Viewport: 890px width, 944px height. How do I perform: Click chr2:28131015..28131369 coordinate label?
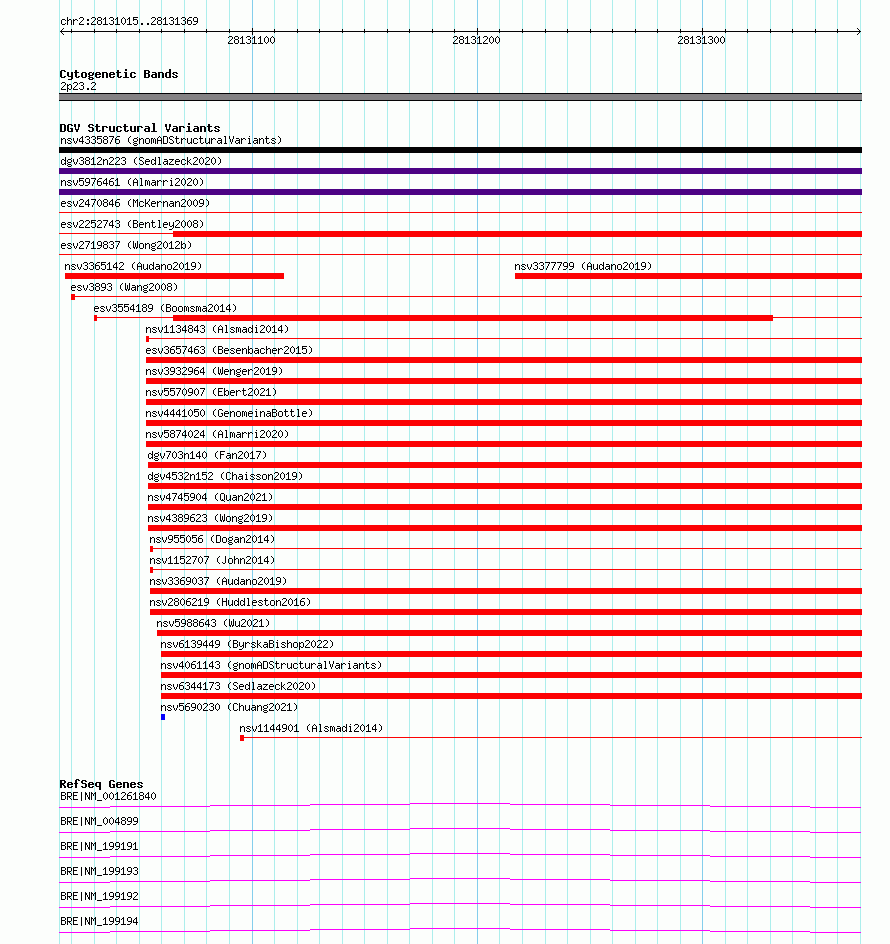coord(129,21)
